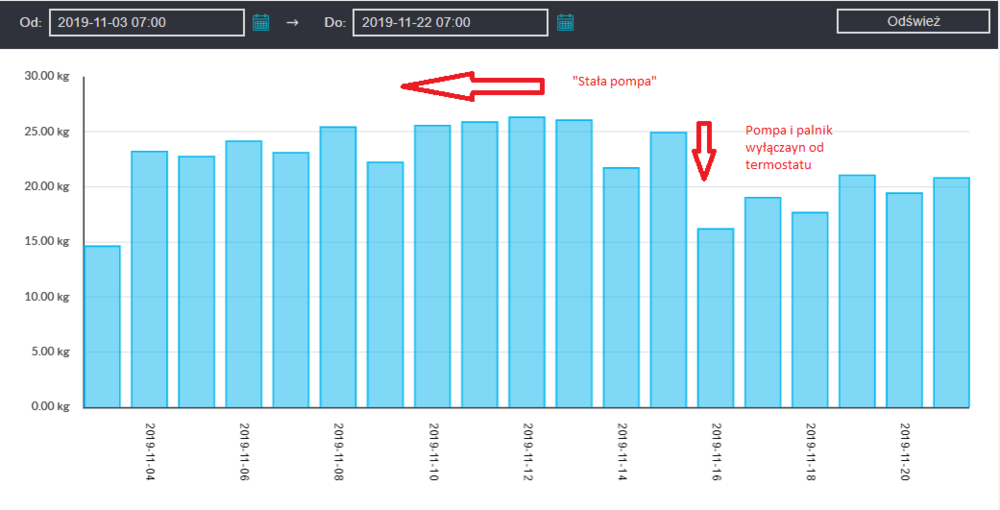Click the red left arrow near "Stała pompa"
1000x510 pixels.
pos(470,86)
